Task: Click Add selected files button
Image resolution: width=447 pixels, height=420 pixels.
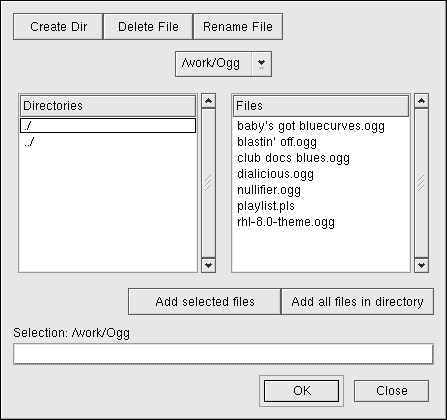Action: click(x=205, y=302)
